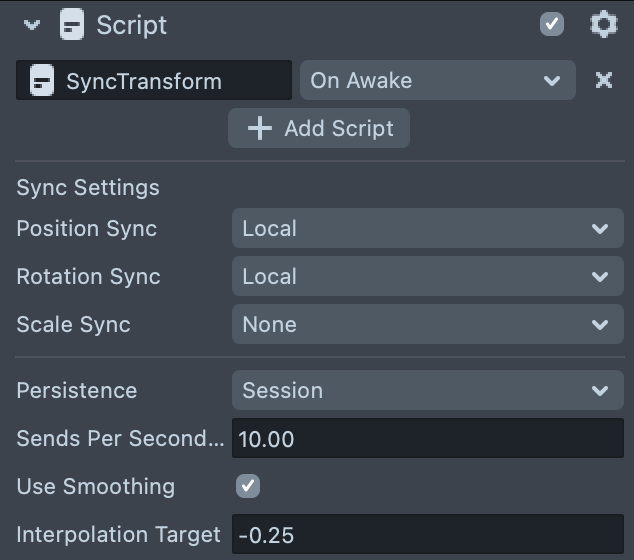Open the Position Sync dropdown
The width and height of the screenshot is (634, 560).
click(x=427, y=229)
